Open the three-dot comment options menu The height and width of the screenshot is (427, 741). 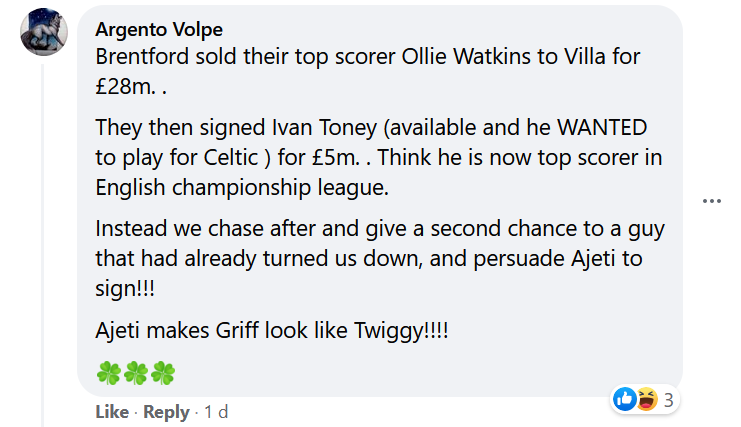tap(711, 201)
